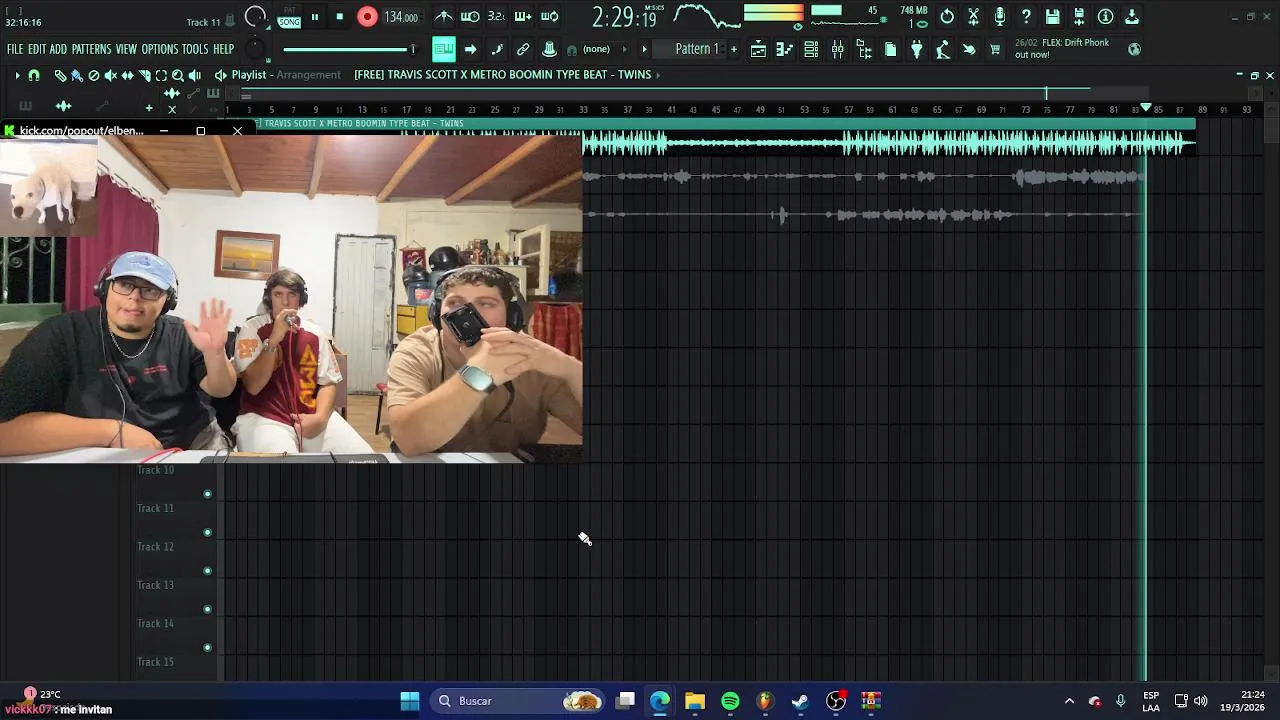The height and width of the screenshot is (720, 1280).
Task: Open the PATTERNS menu
Action: tap(91, 49)
